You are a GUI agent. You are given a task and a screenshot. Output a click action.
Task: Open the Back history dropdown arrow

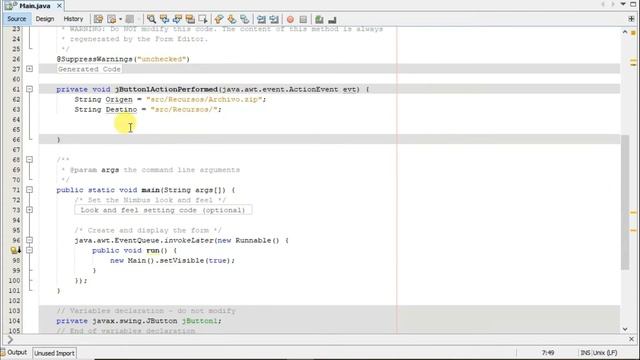click(x=120, y=19)
